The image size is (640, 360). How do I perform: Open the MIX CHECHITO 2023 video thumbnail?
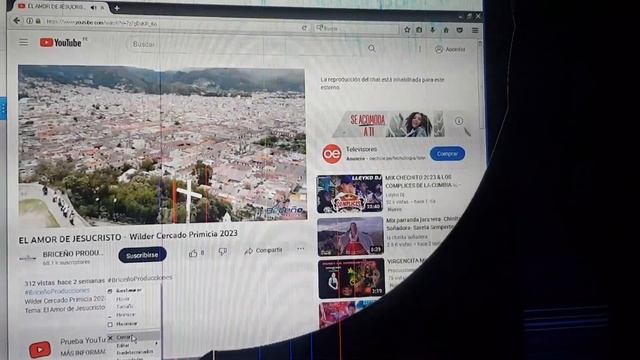(x=350, y=194)
